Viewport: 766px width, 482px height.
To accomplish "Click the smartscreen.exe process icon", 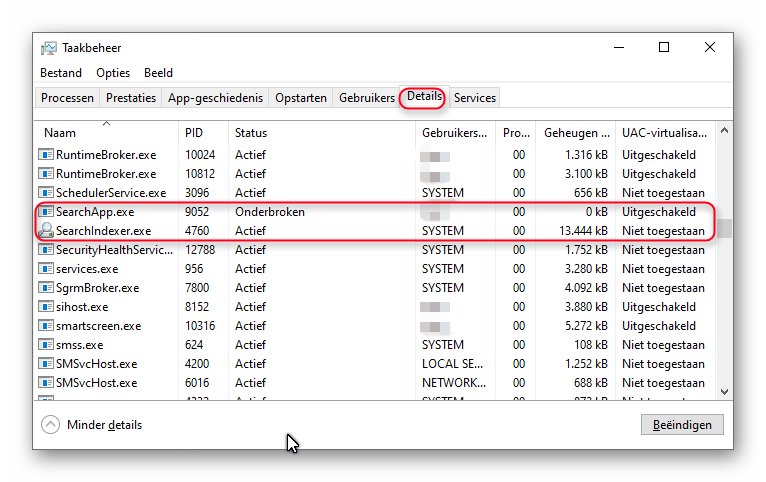I will (46, 326).
